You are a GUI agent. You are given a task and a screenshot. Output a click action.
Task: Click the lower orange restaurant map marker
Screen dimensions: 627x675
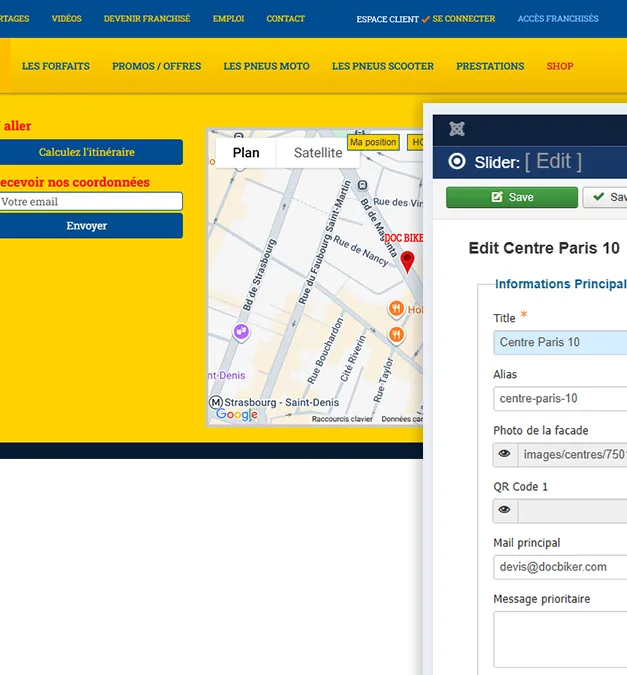[x=396, y=335]
